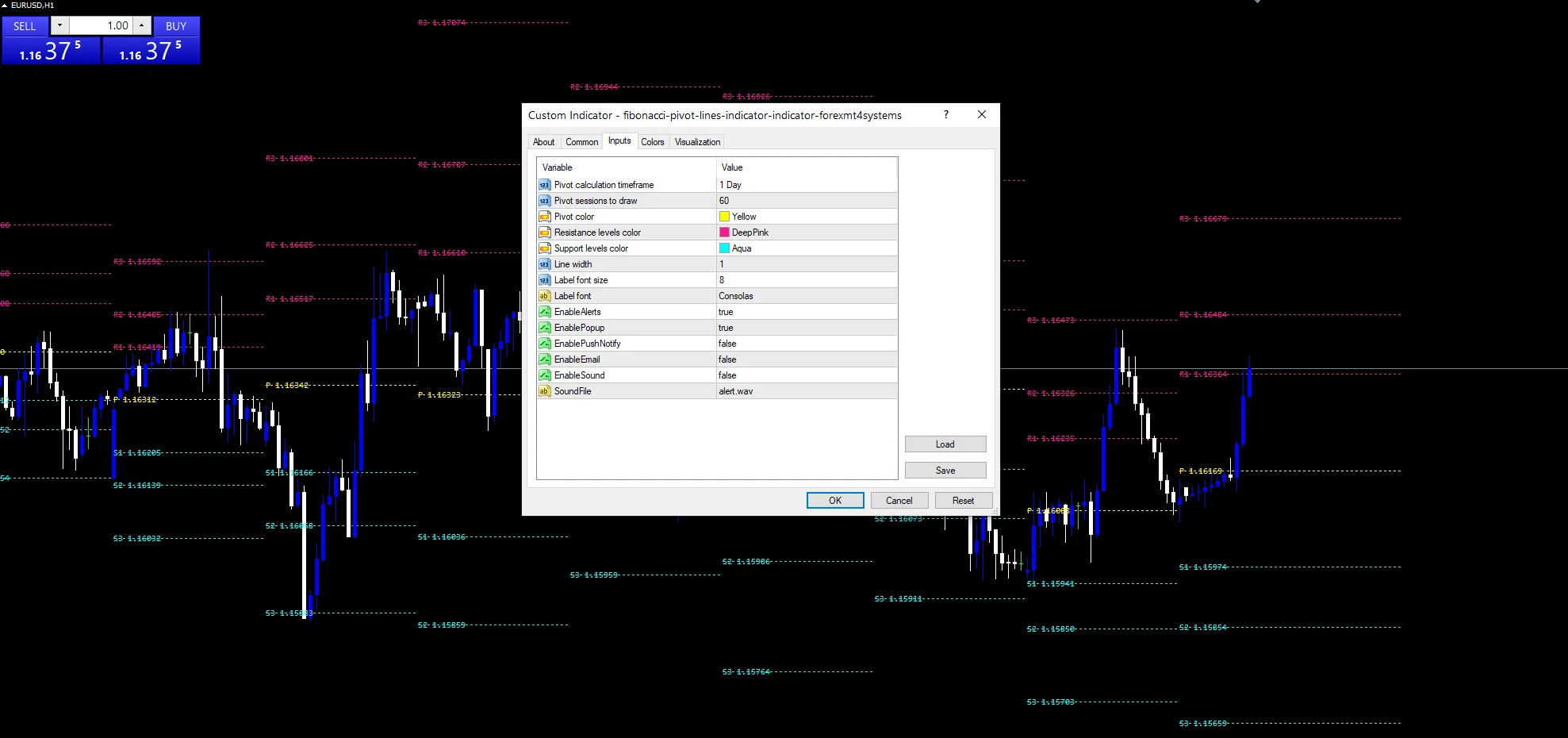1568x738 pixels.
Task: Open the About tab
Action: point(544,142)
